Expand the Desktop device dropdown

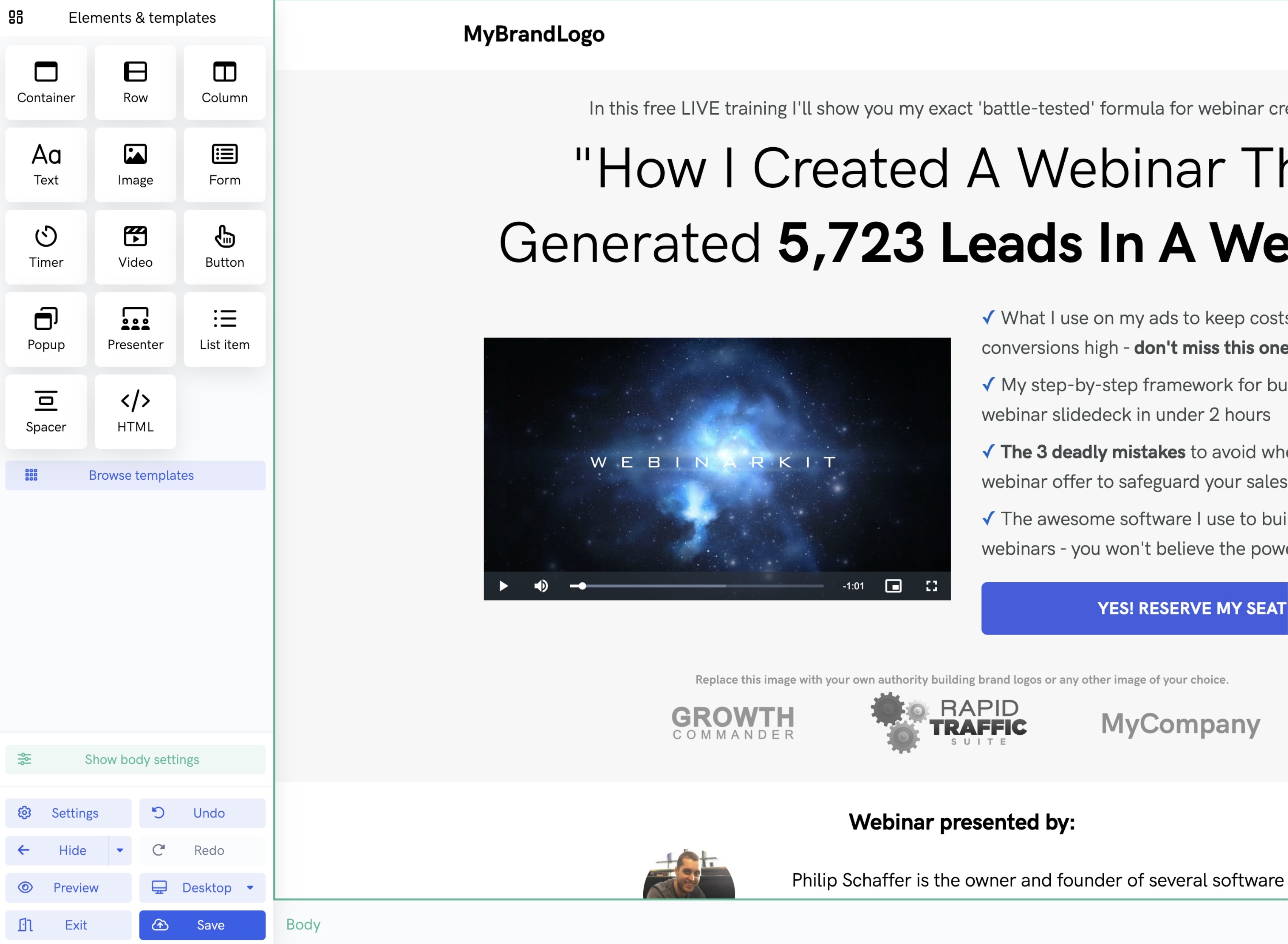tap(250, 887)
